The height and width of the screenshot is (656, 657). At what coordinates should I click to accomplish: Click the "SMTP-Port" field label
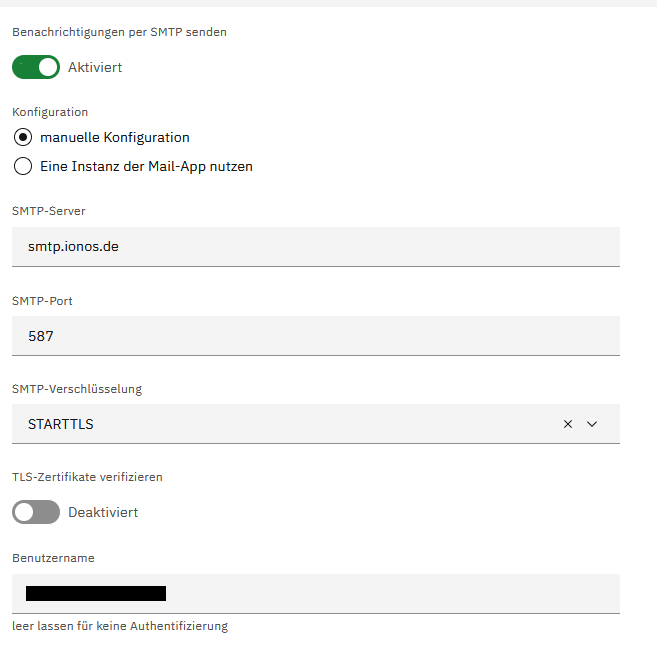point(42,300)
